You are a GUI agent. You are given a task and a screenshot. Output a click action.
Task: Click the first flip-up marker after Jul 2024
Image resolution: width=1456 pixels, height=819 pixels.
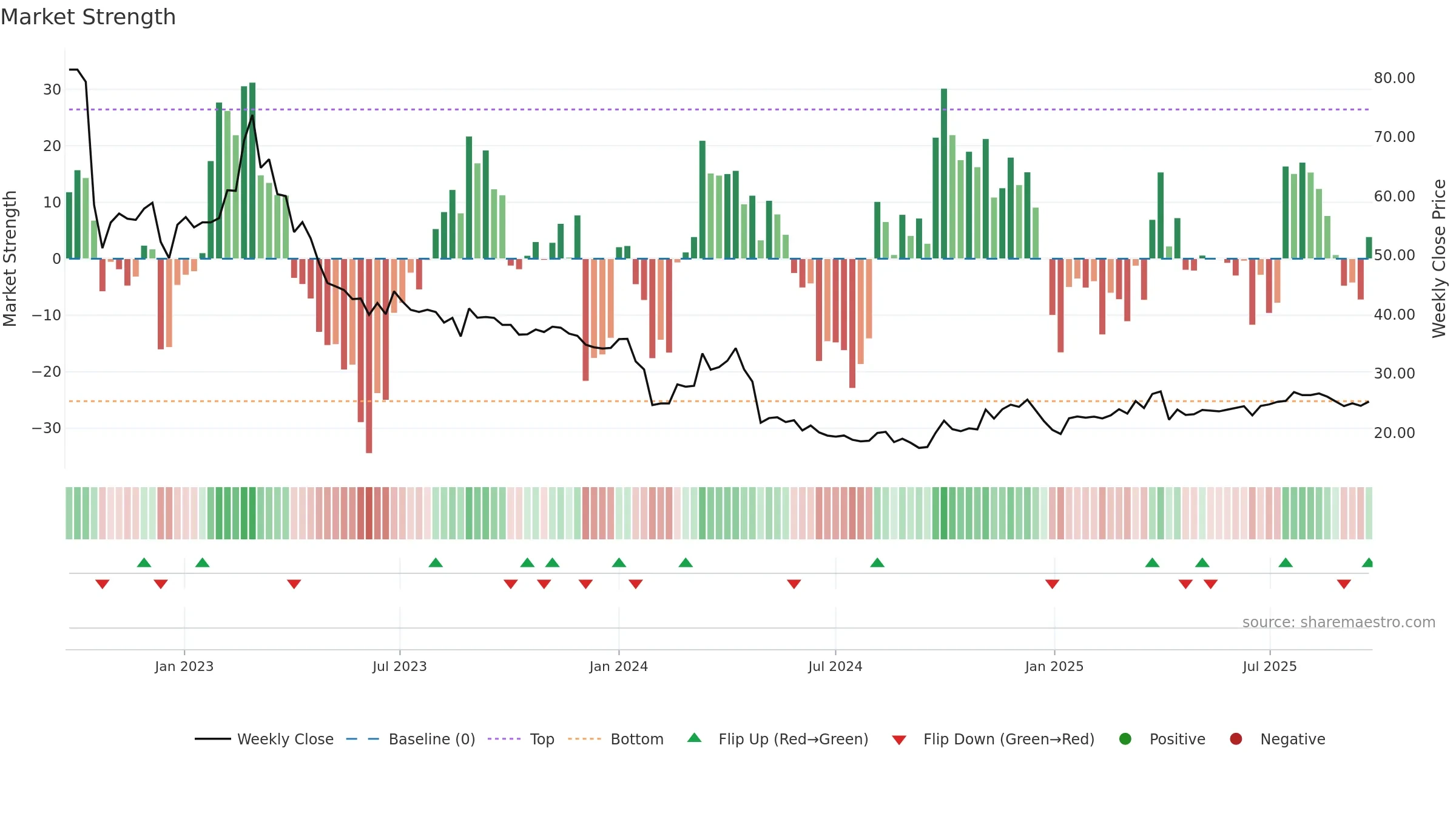877,562
